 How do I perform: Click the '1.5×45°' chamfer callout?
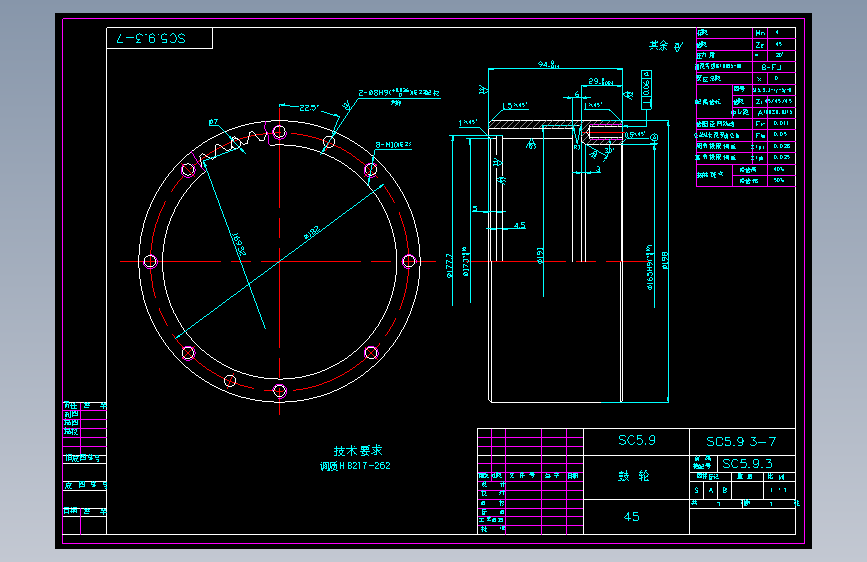[x=515, y=106]
